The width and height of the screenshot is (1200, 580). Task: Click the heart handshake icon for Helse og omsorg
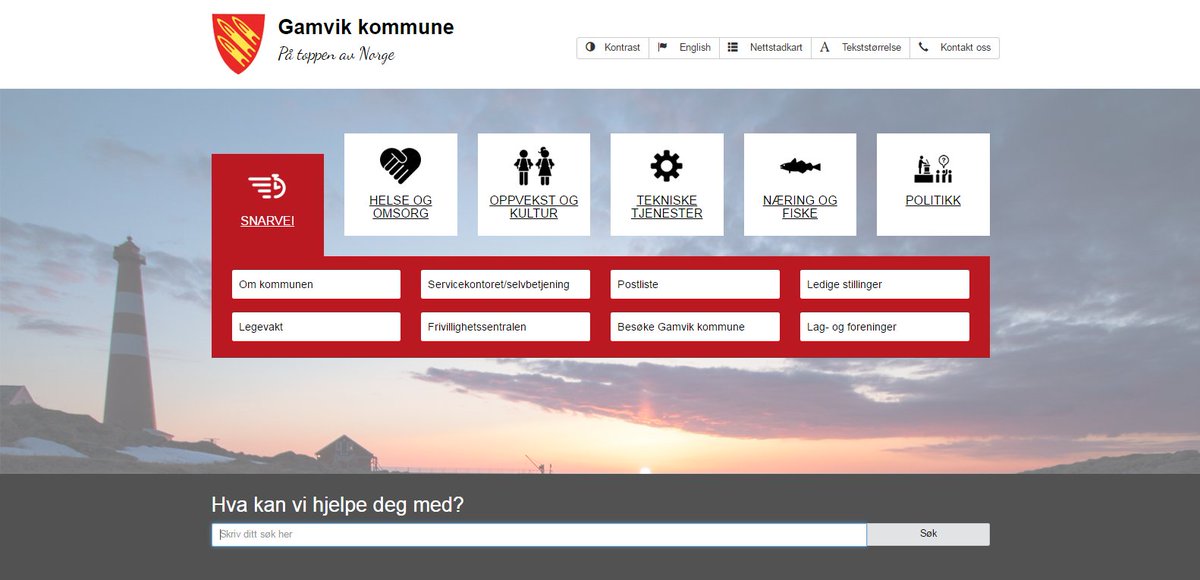pyautogui.click(x=401, y=166)
